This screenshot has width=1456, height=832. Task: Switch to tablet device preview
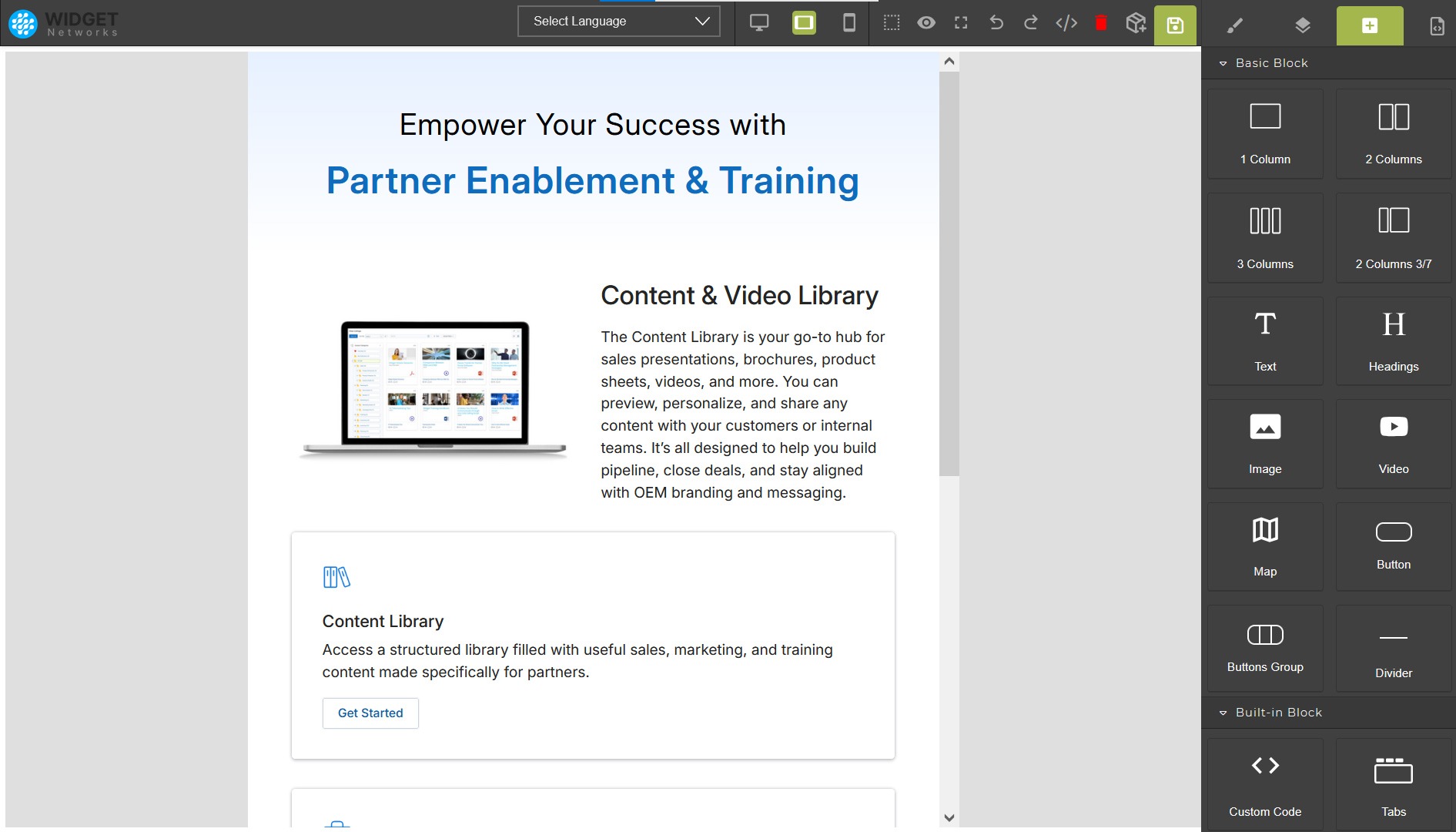click(804, 23)
